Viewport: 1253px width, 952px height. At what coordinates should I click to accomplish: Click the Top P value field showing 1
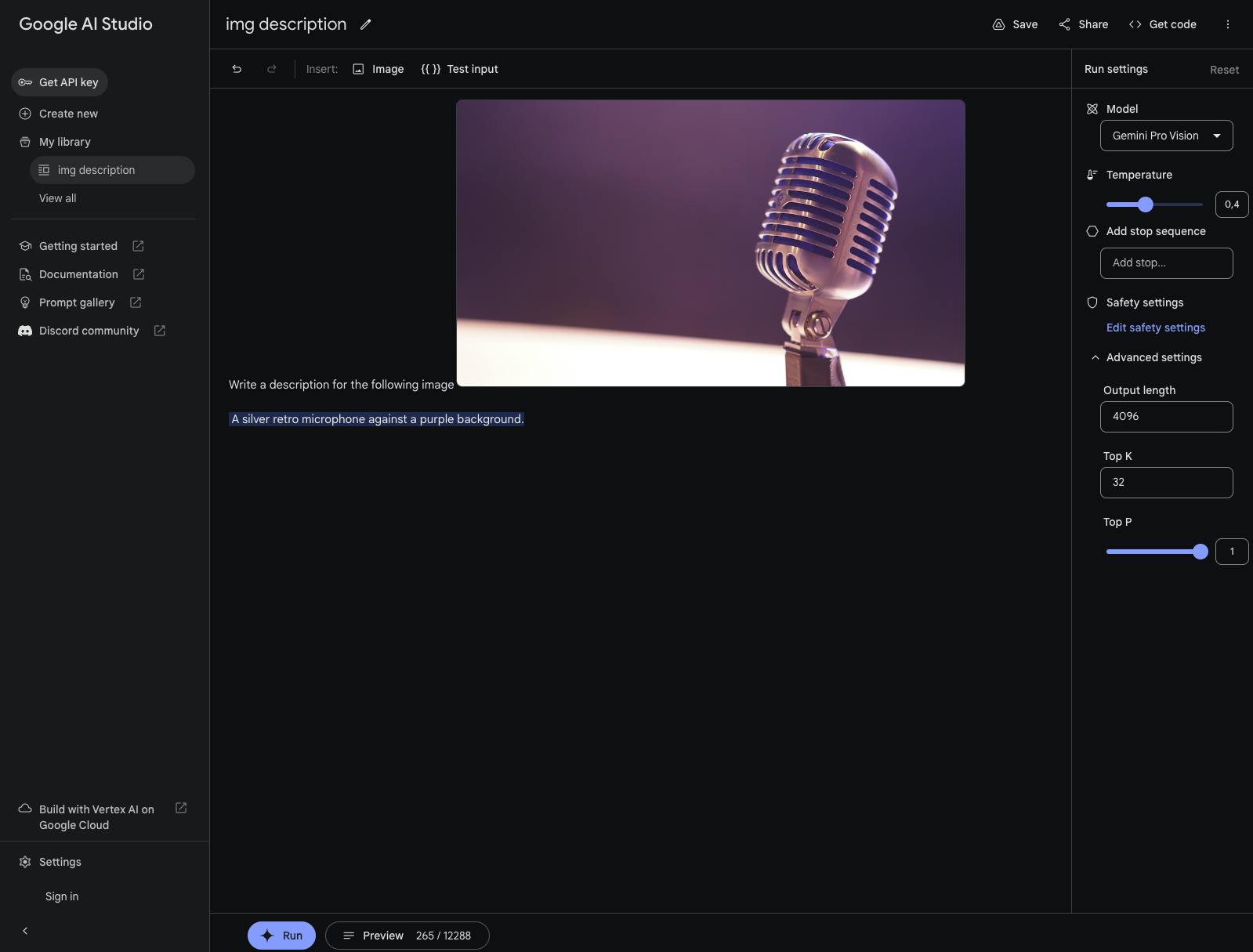pyautogui.click(x=1232, y=552)
